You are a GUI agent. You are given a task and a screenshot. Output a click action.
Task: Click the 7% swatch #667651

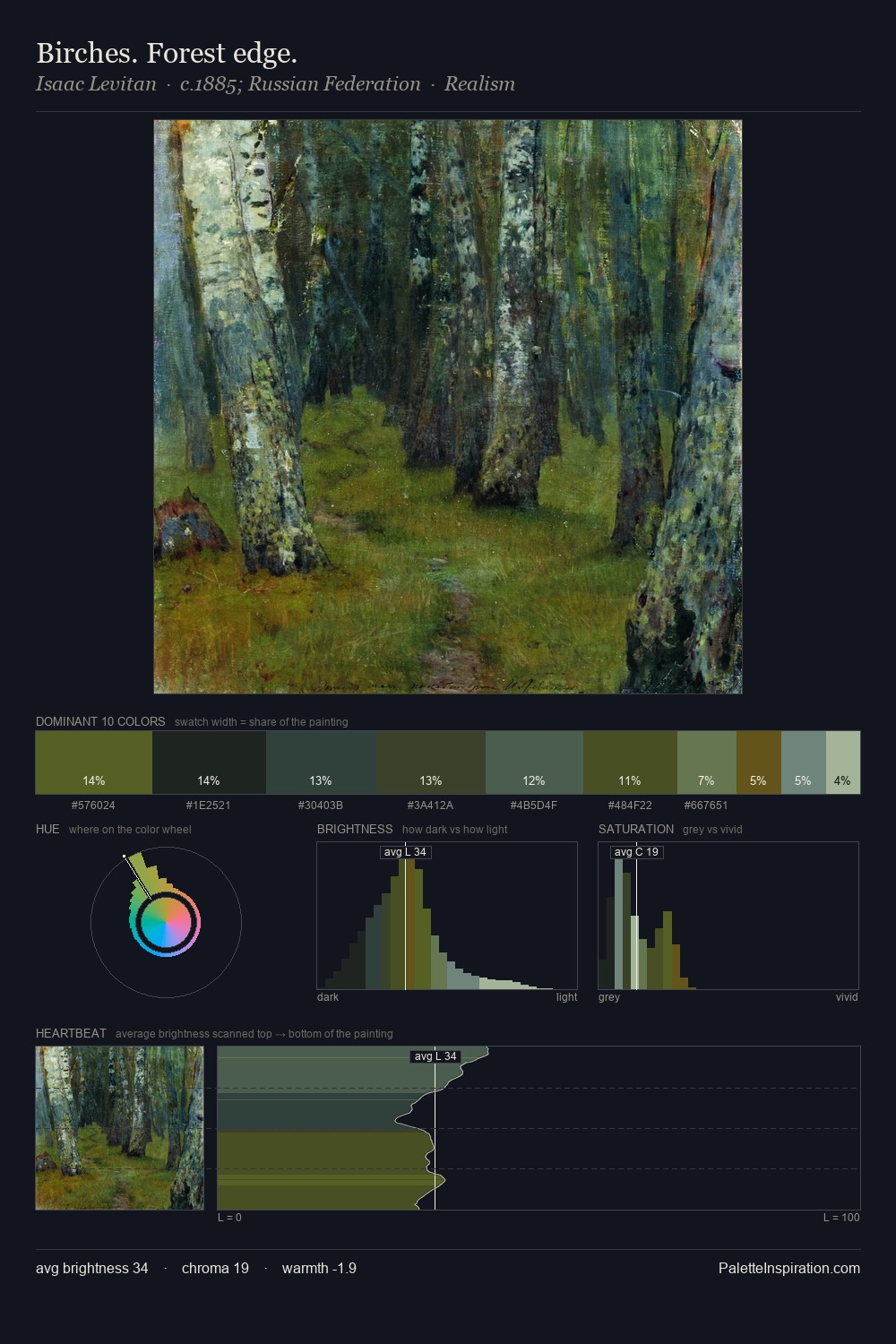(707, 762)
